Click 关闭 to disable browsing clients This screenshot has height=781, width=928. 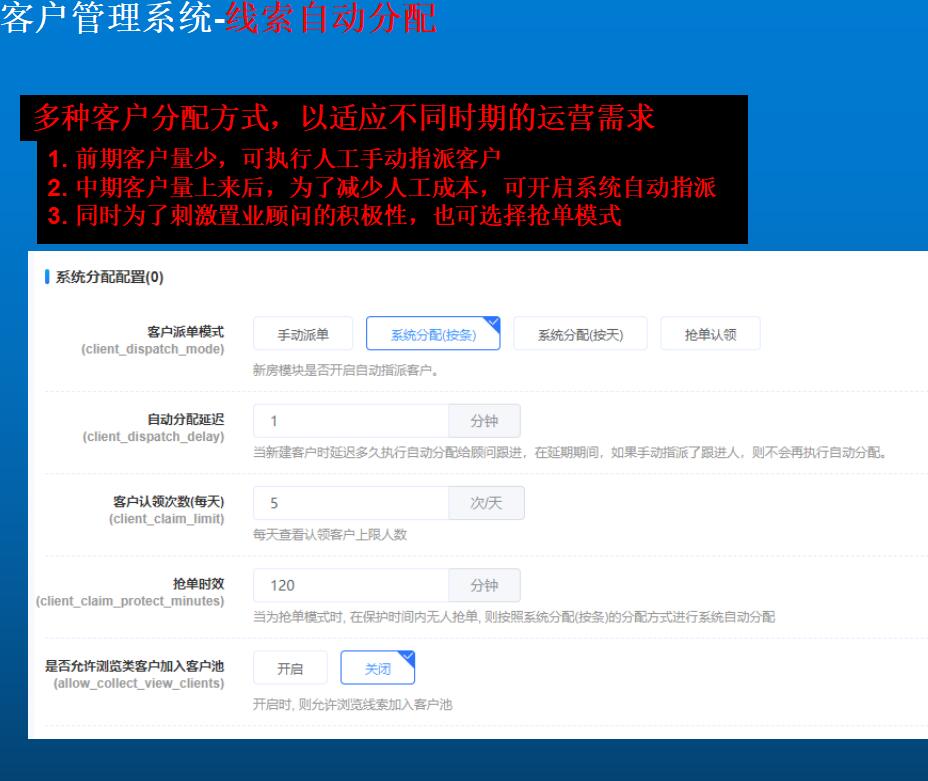(x=376, y=669)
